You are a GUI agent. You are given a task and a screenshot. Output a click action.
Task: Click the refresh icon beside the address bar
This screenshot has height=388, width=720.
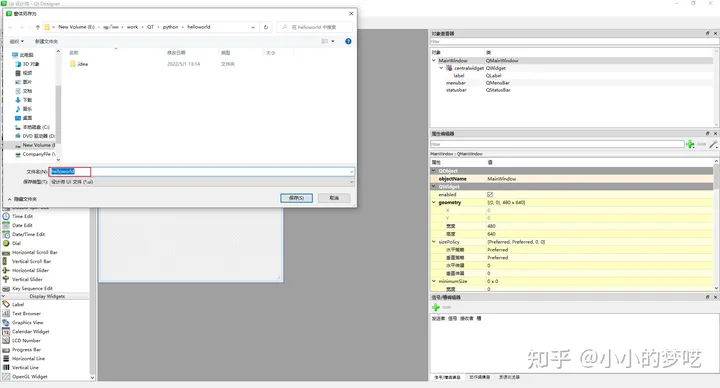265,27
